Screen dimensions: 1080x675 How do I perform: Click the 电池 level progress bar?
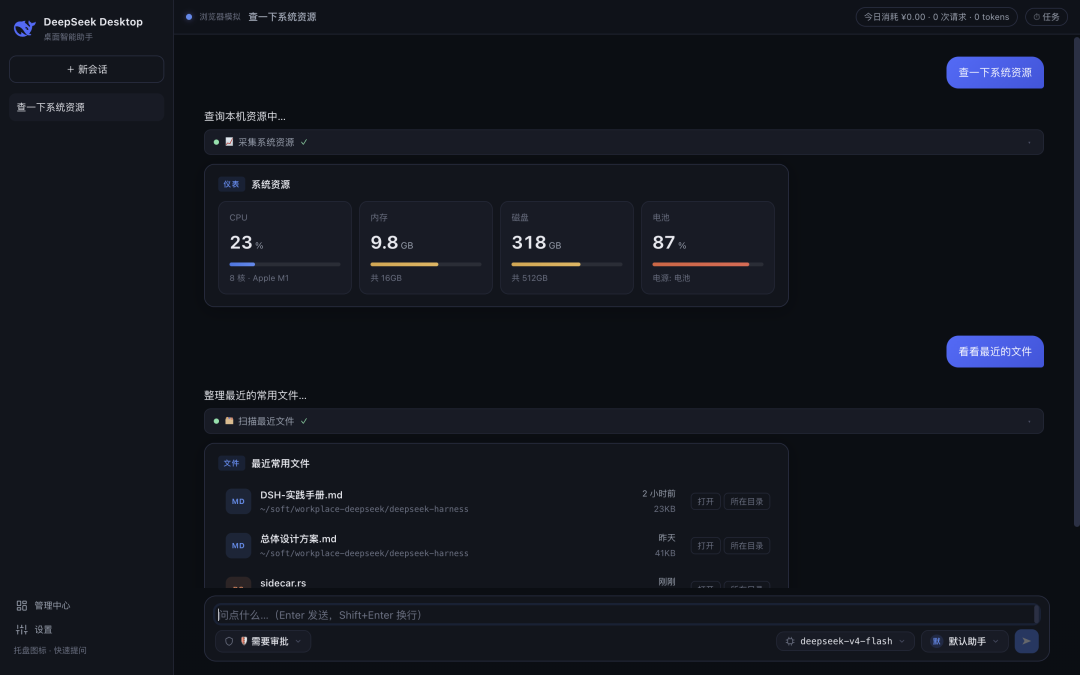pyautogui.click(x=707, y=264)
